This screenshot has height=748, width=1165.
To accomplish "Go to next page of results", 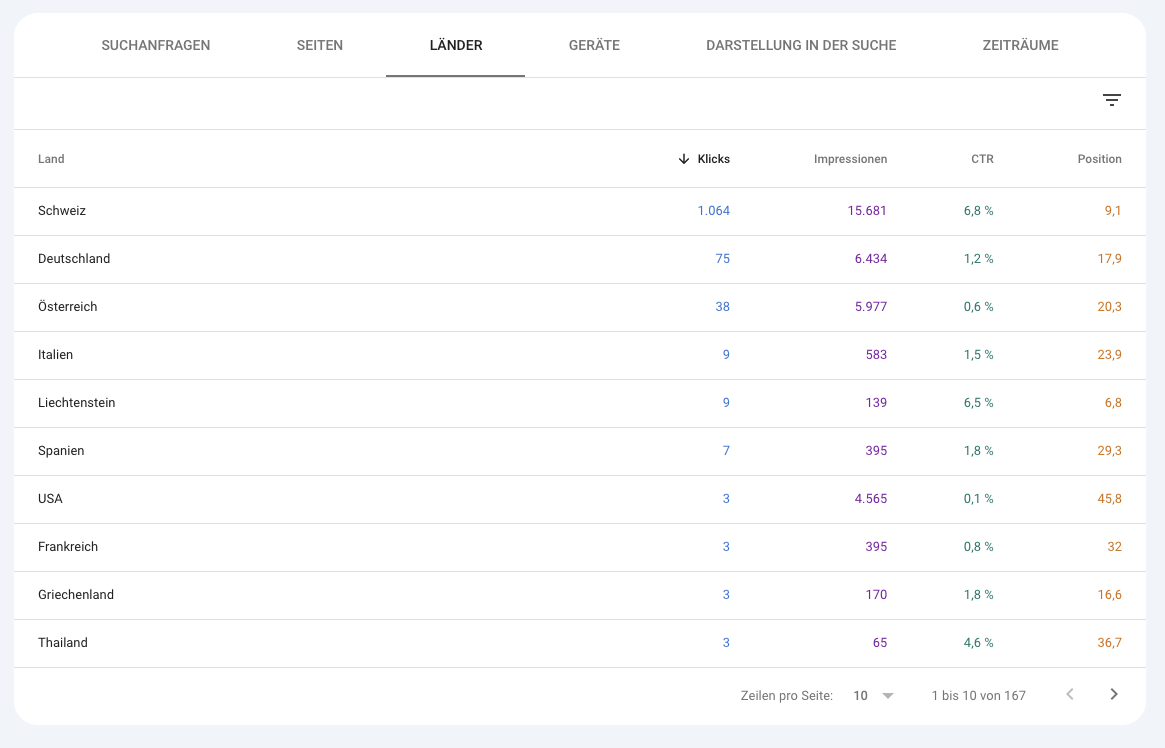I will coord(1114,695).
